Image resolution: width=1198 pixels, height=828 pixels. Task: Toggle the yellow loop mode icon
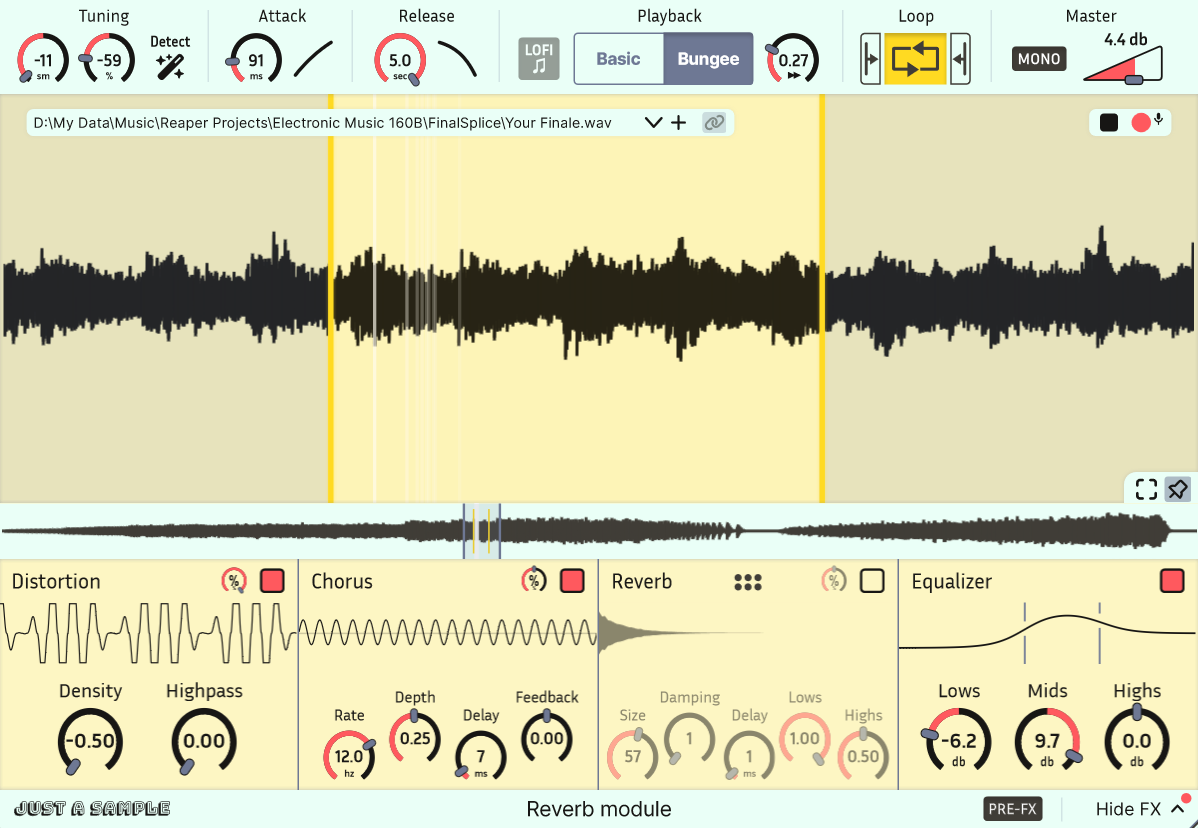(x=915, y=59)
